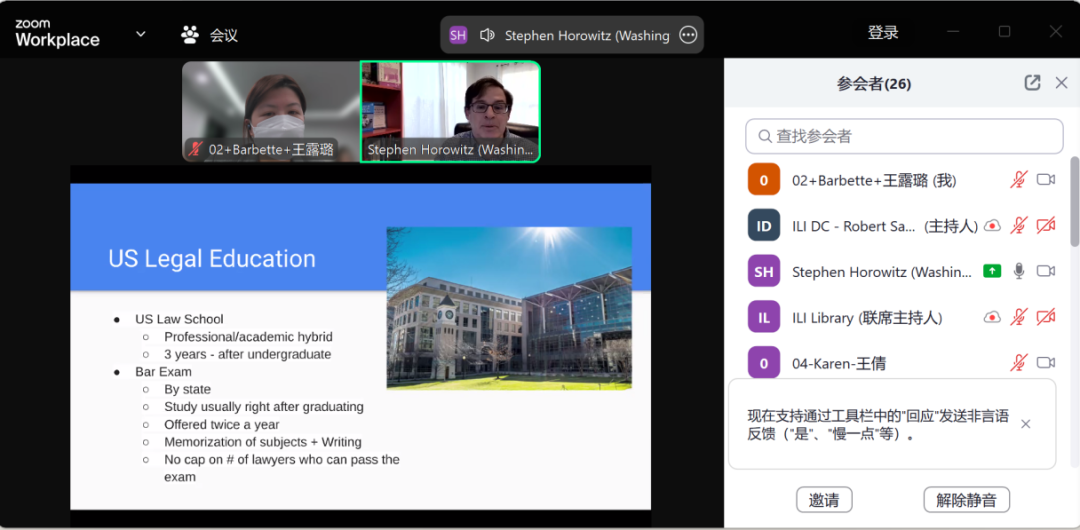Open more options in the speaker bar
This screenshot has width=1080, height=530.
(687, 35)
